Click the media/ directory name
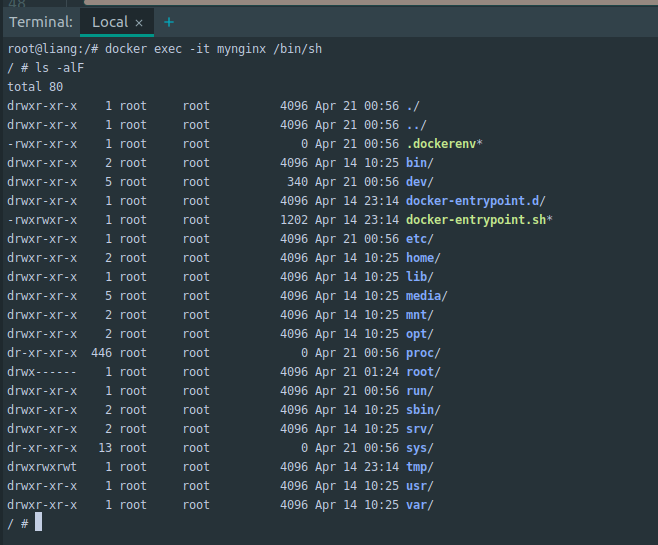The height and width of the screenshot is (545, 658). [426, 296]
